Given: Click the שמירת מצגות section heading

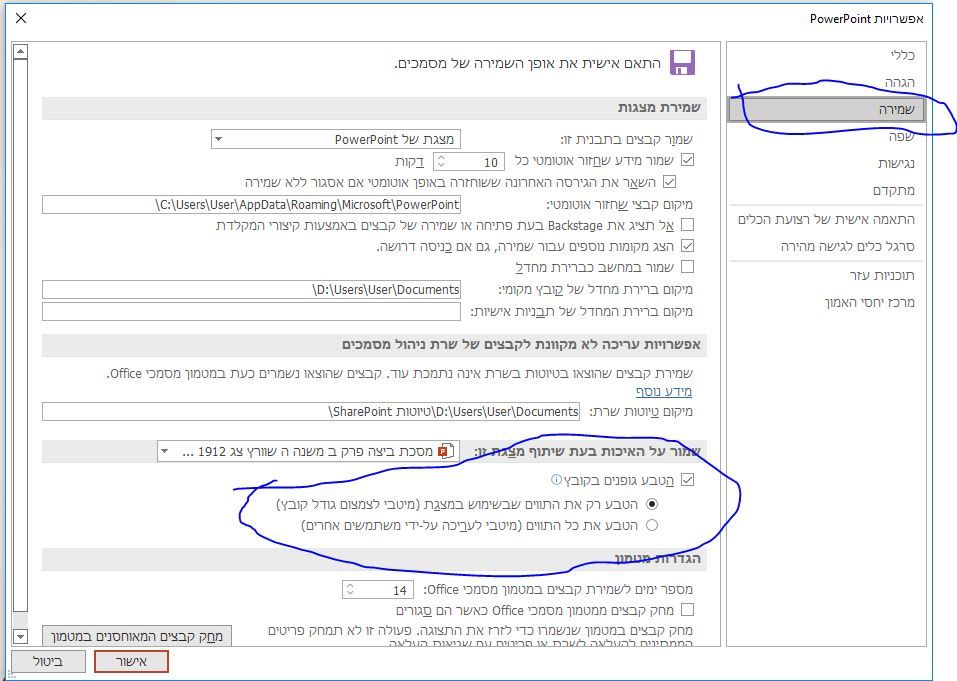Looking at the screenshot, I should click(659, 108).
